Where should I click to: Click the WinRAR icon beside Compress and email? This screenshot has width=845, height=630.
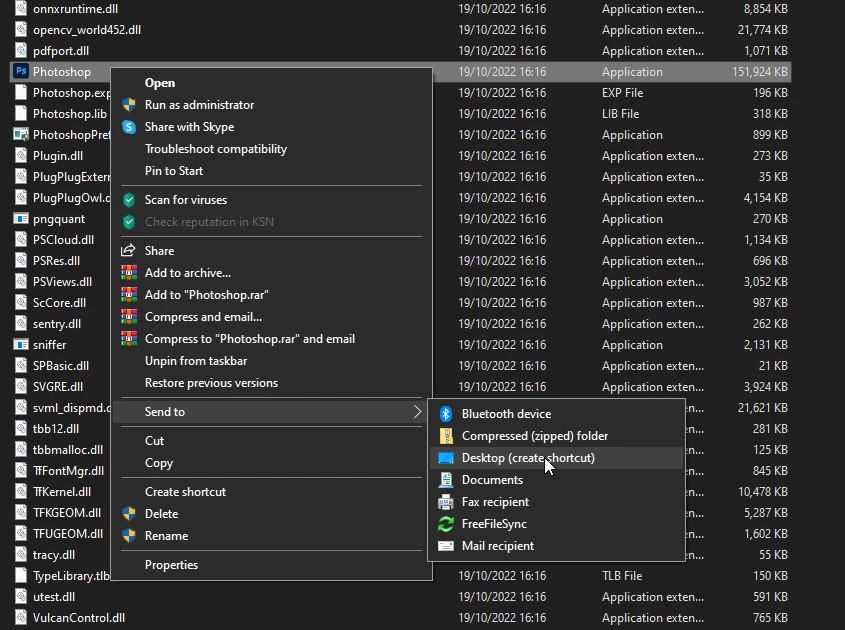click(x=129, y=317)
